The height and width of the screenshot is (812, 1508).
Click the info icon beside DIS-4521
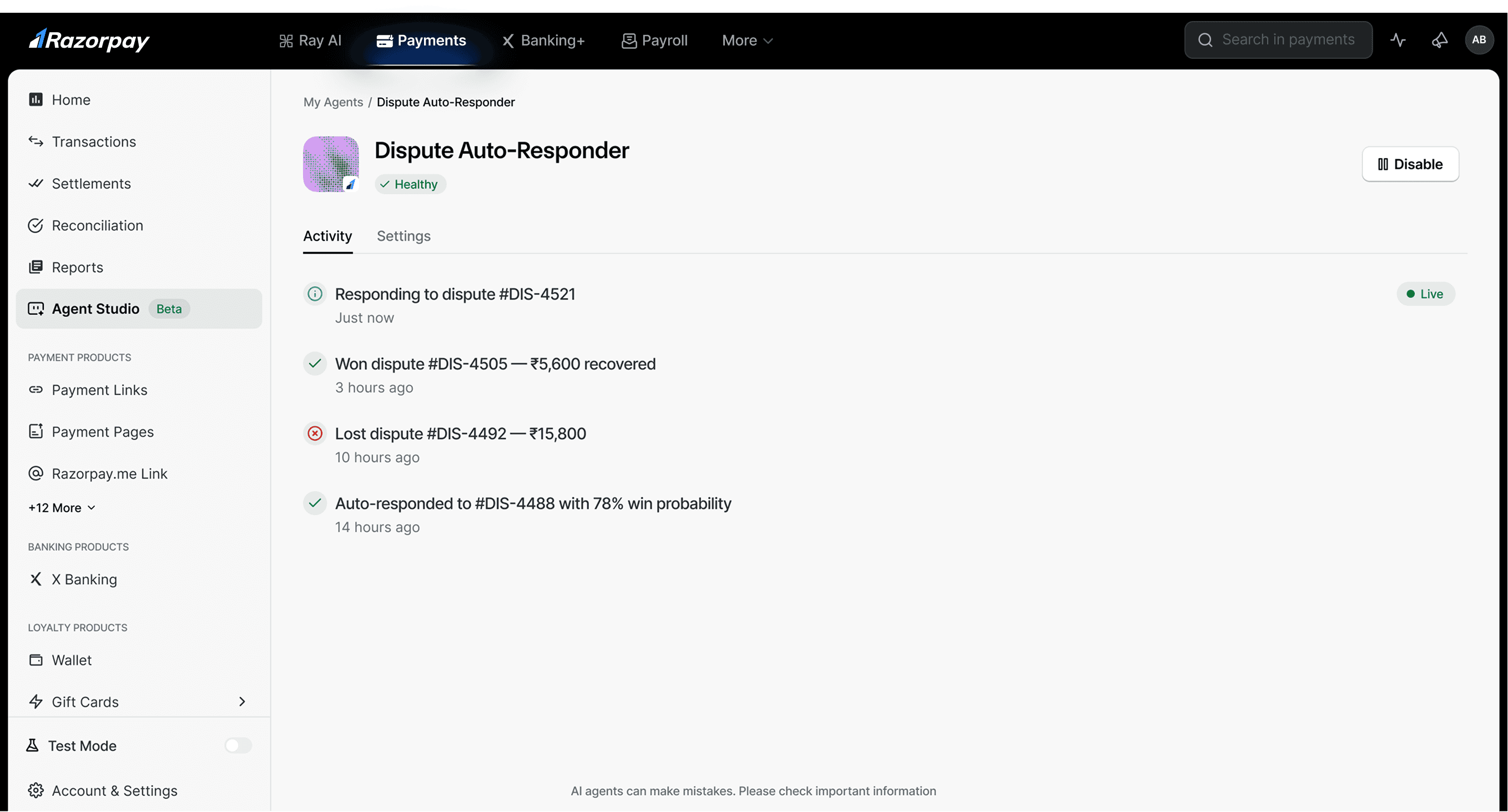click(315, 294)
